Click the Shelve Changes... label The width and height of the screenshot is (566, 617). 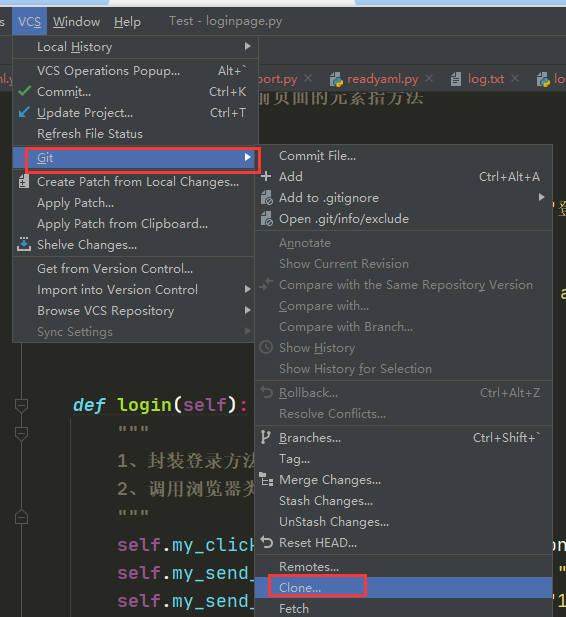click(87, 245)
